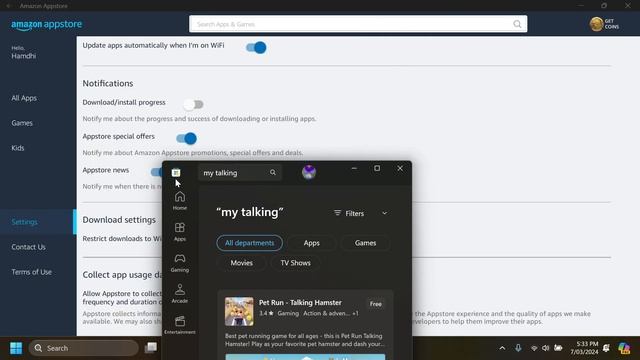Click the Download settings heading

119,220
